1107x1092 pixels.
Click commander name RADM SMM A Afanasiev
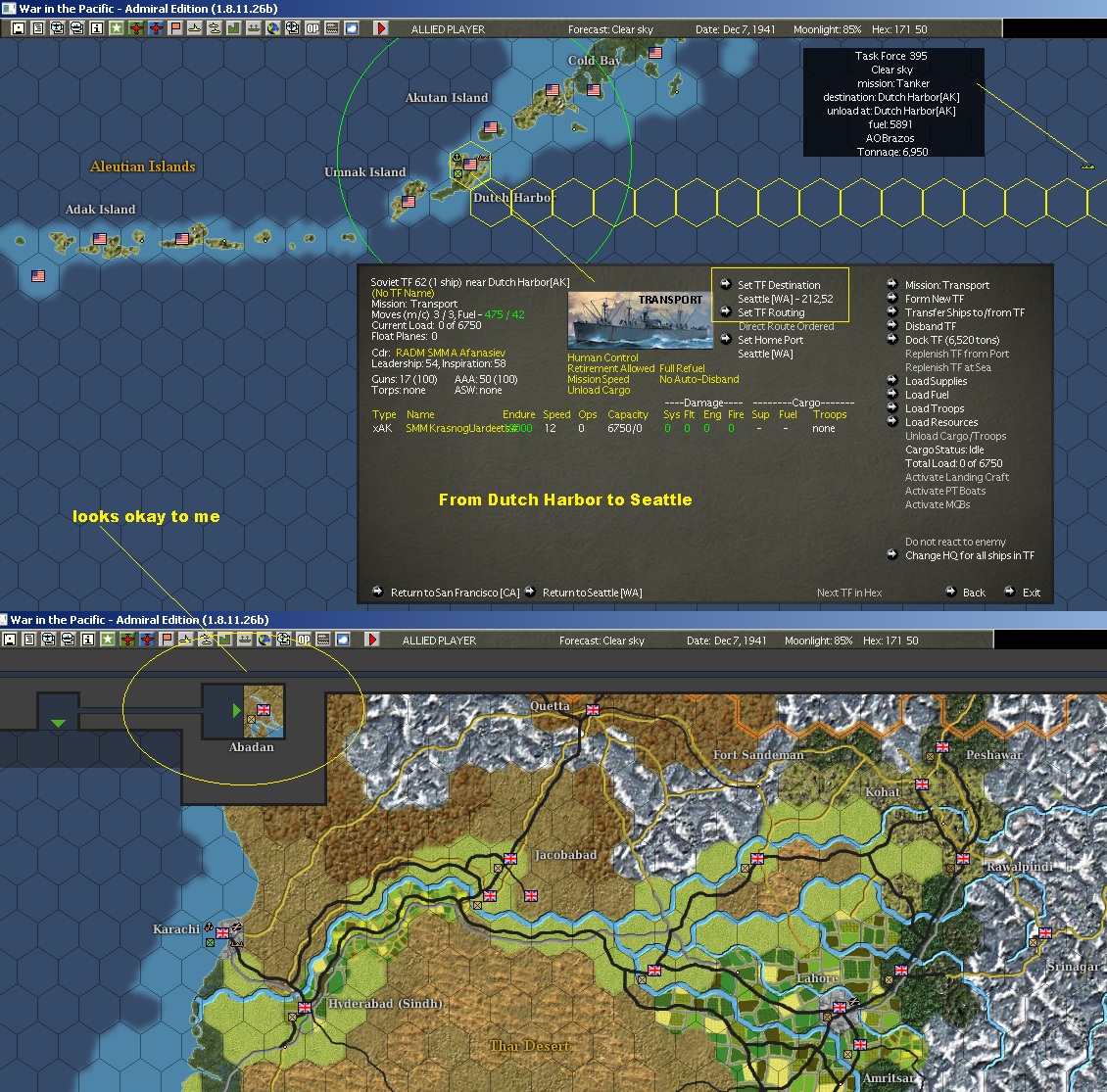click(x=451, y=353)
